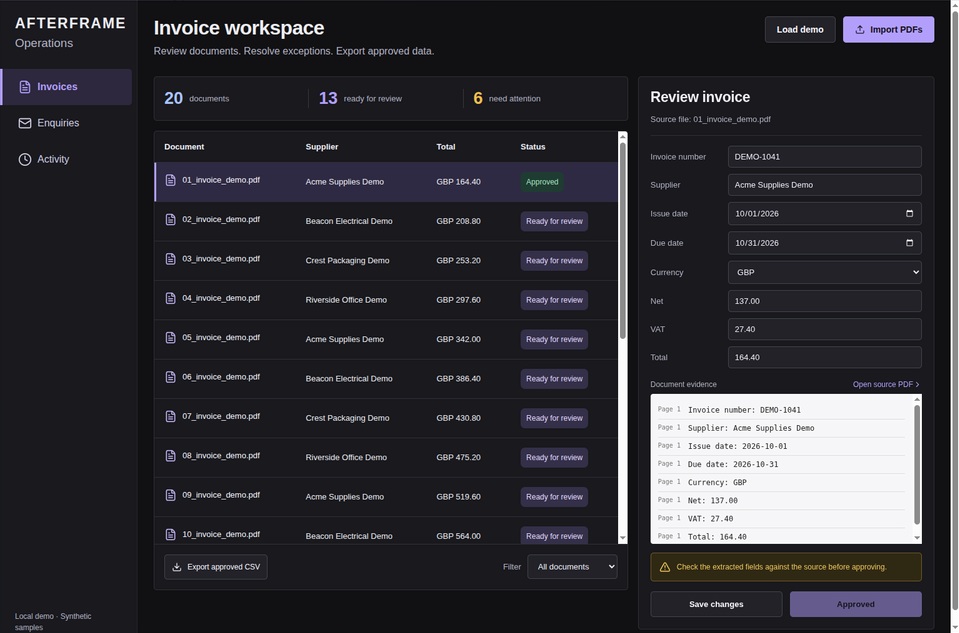Click file icon for 09_invoice_demo.pdf
The image size is (959, 633).
click(x=171, y=495)
